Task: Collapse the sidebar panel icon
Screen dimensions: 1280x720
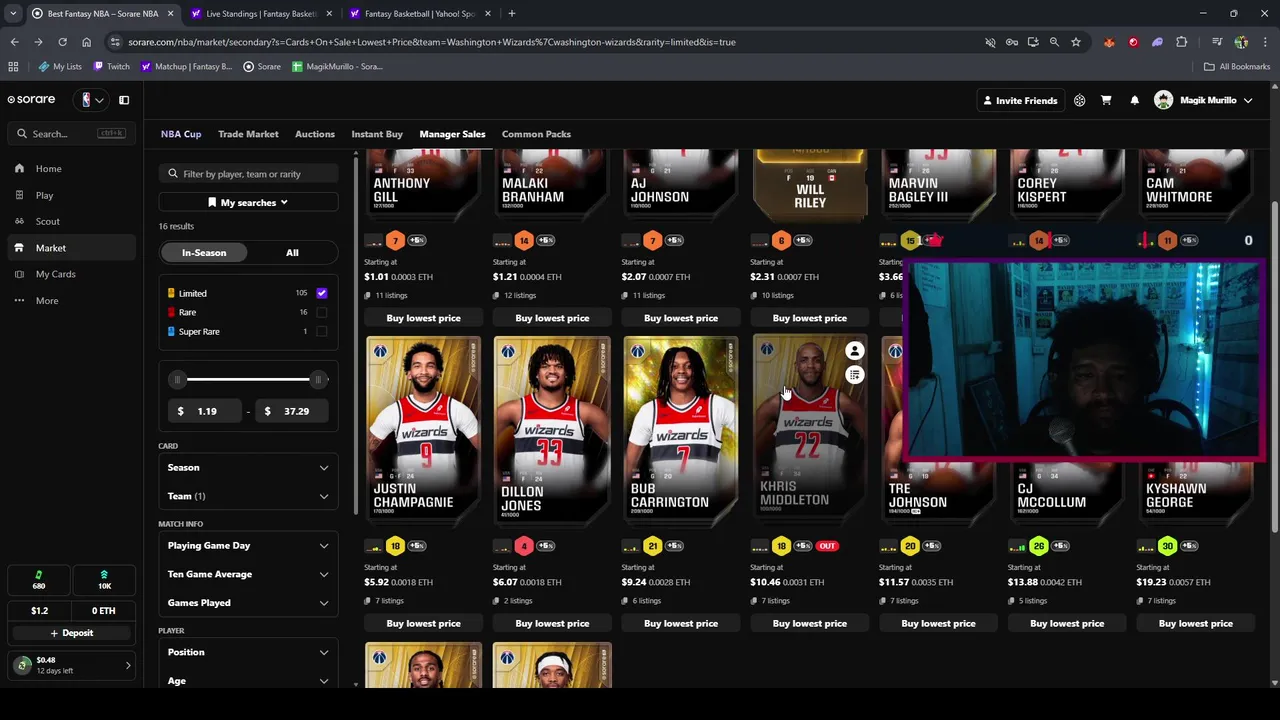Action: coord(124,100)
